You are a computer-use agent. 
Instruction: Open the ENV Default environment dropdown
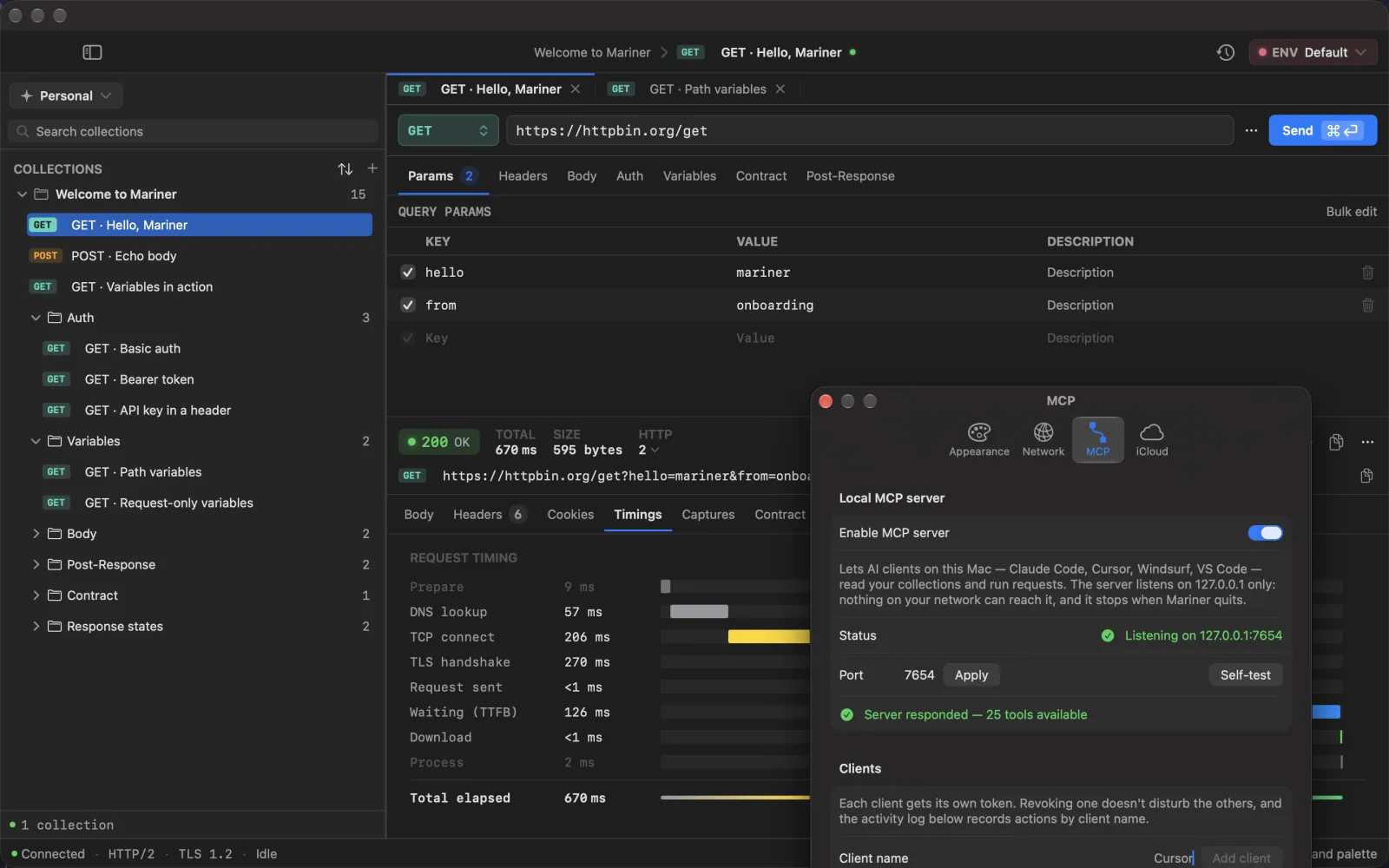[x=1313, y=52]
